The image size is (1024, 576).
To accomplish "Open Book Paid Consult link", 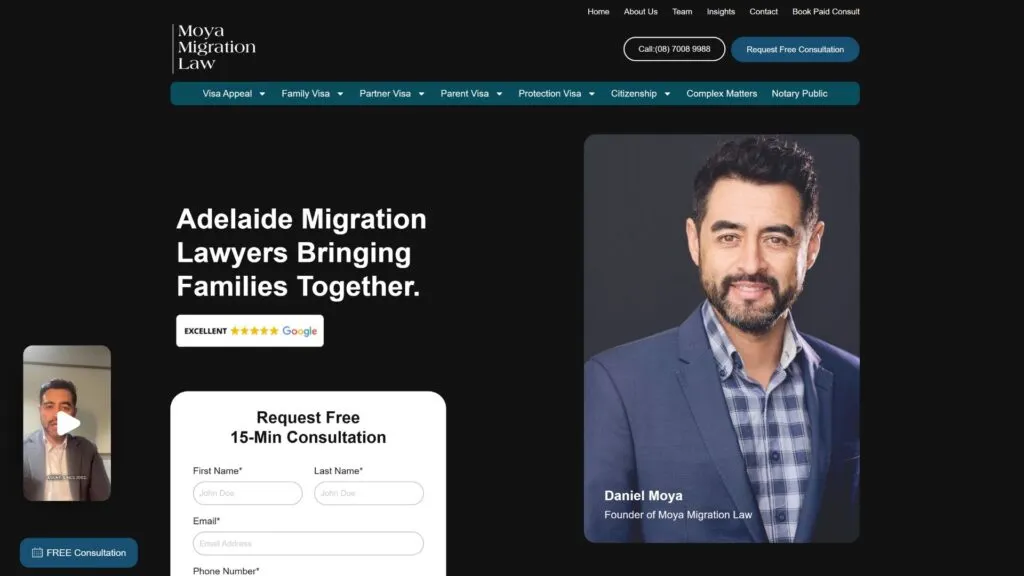I will tap(825, 12).
